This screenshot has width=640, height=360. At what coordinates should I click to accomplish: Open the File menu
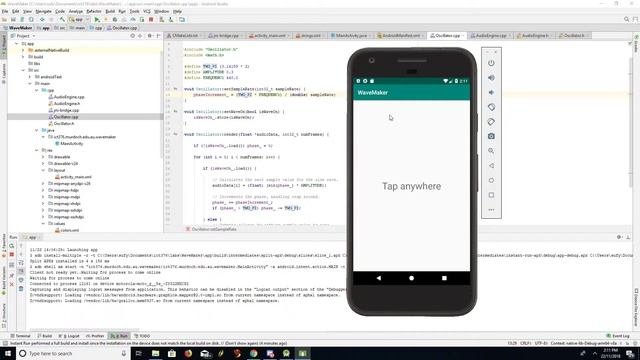[5, 11]
